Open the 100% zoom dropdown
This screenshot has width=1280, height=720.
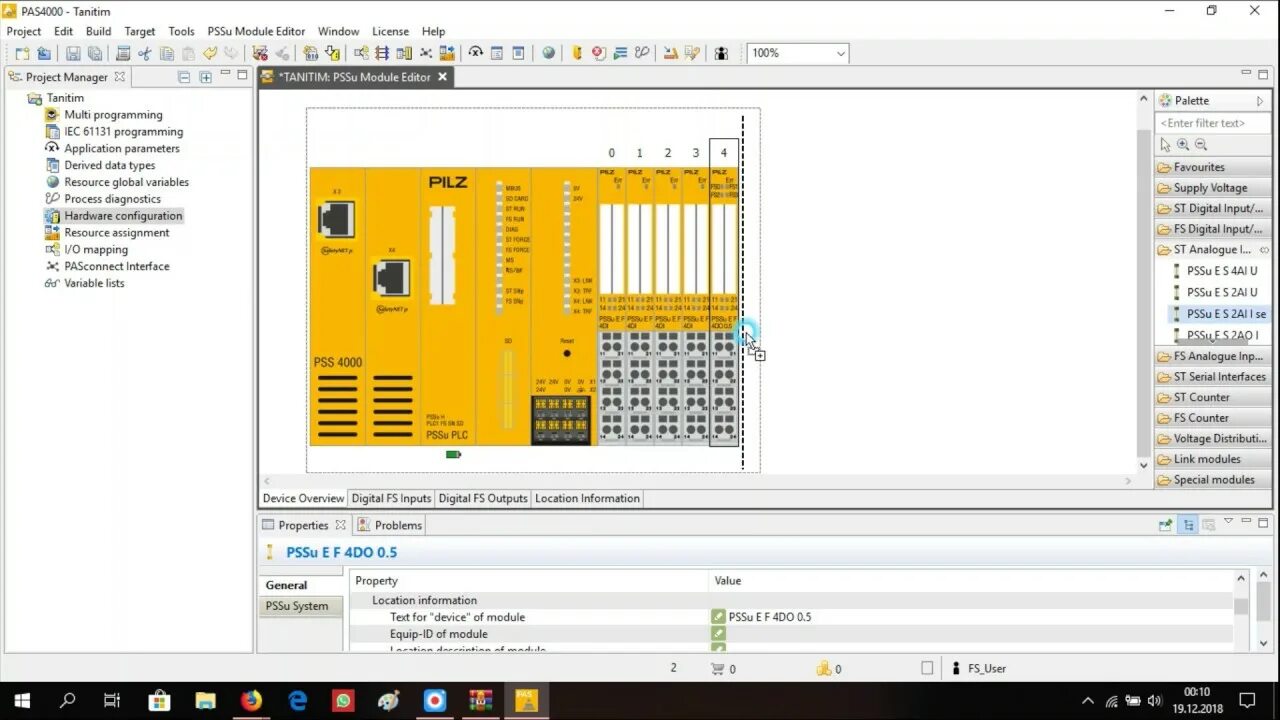click(840, 53)
